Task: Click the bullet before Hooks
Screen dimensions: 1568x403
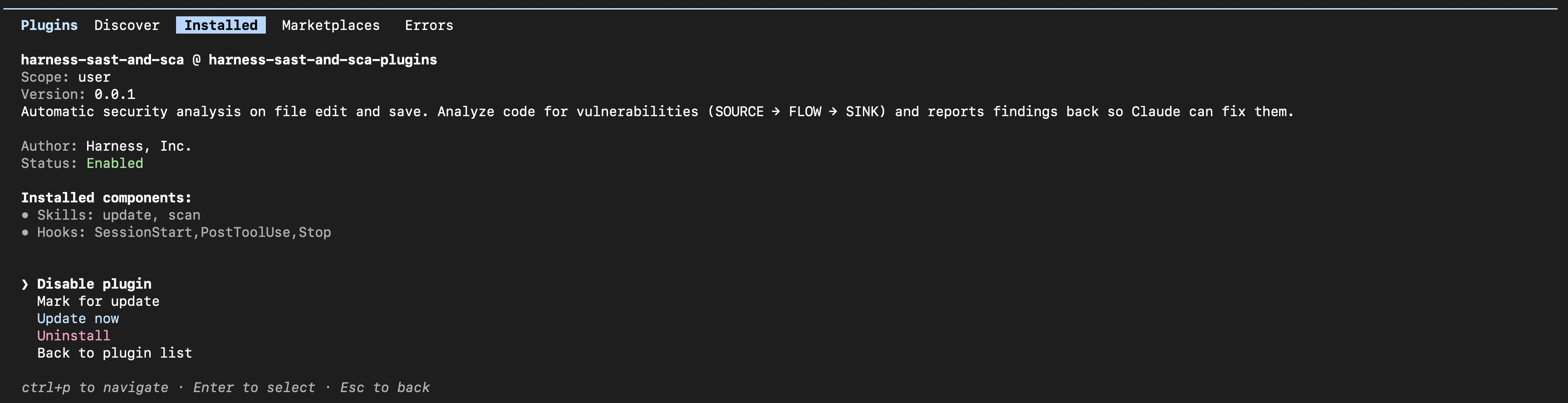Action: pyautogui.click(x=25, y=232)
